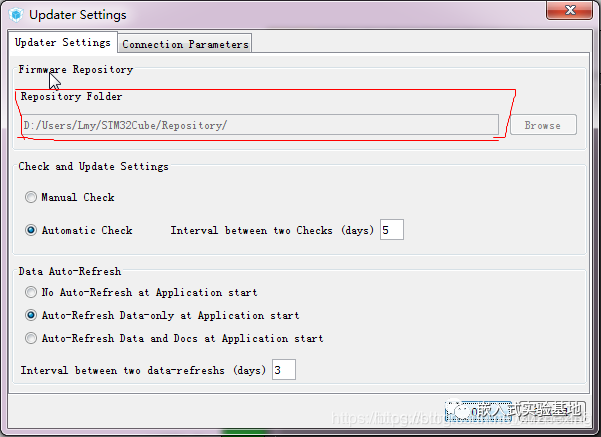Click the Repository Folder label
This screenshot has width=601, height=437.
72,97
